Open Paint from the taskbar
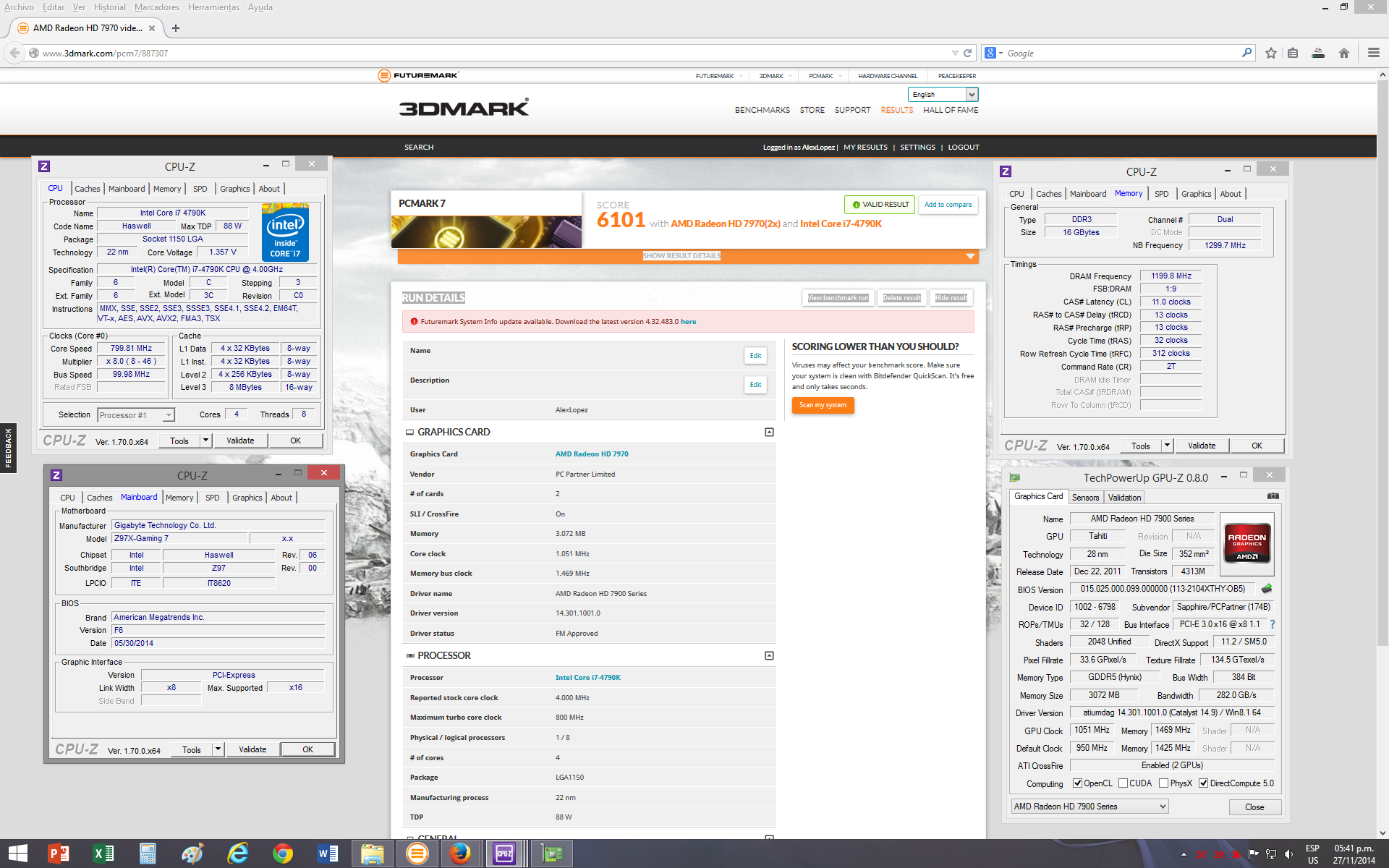Image resolution: width=1389 pixels, height=868 pixels. [x=192, y=854]
